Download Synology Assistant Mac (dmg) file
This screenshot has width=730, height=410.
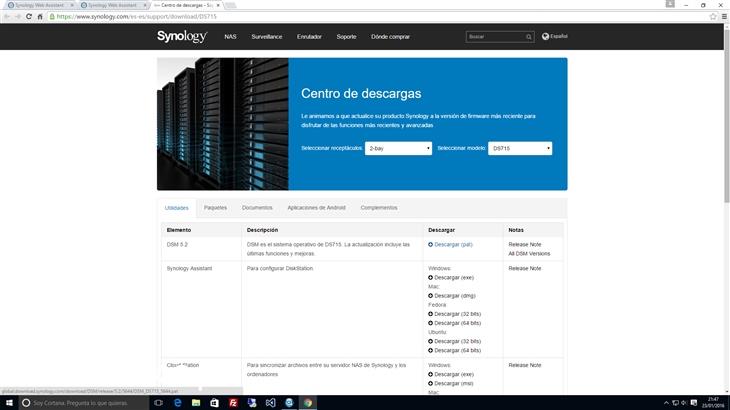click(455, 295)
